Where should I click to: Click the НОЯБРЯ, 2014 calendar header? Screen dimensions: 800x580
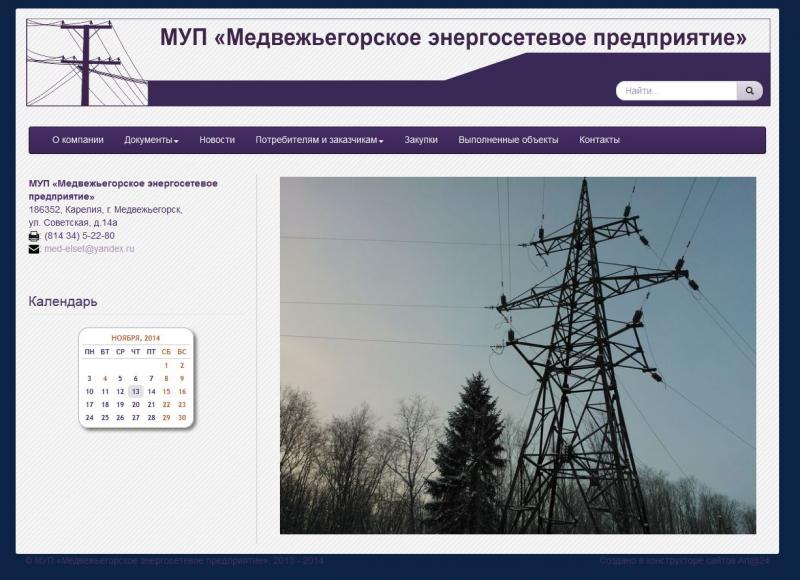[135, 338]
